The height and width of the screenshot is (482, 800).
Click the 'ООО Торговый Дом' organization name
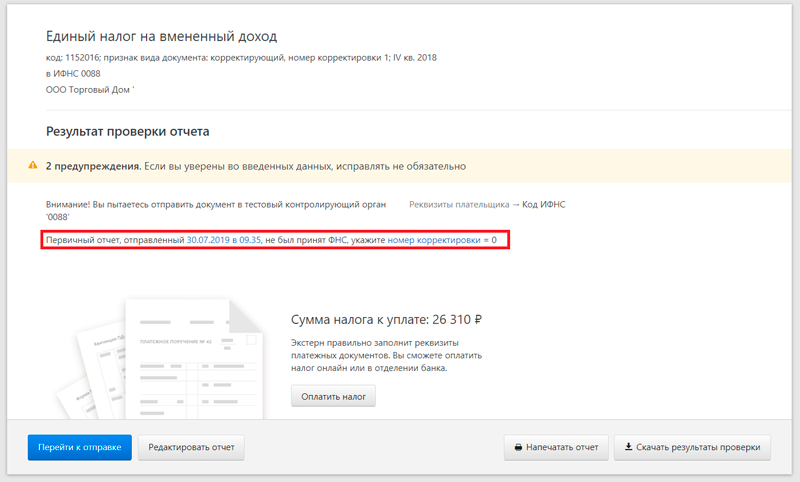[90, 90]
